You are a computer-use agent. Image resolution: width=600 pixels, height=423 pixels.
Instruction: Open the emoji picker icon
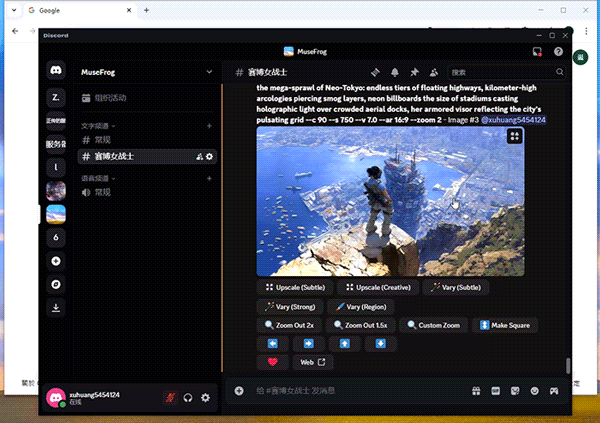click(535, 391)
